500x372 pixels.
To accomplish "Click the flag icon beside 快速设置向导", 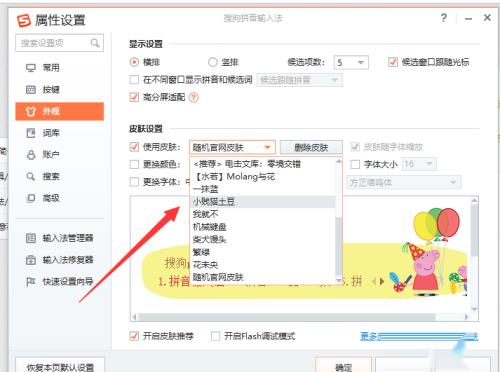I will click(x=31, y=281).
